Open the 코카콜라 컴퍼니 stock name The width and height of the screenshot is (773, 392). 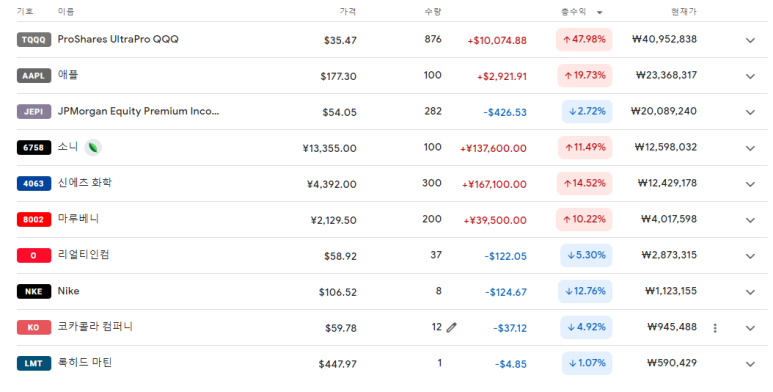(95, 327)
